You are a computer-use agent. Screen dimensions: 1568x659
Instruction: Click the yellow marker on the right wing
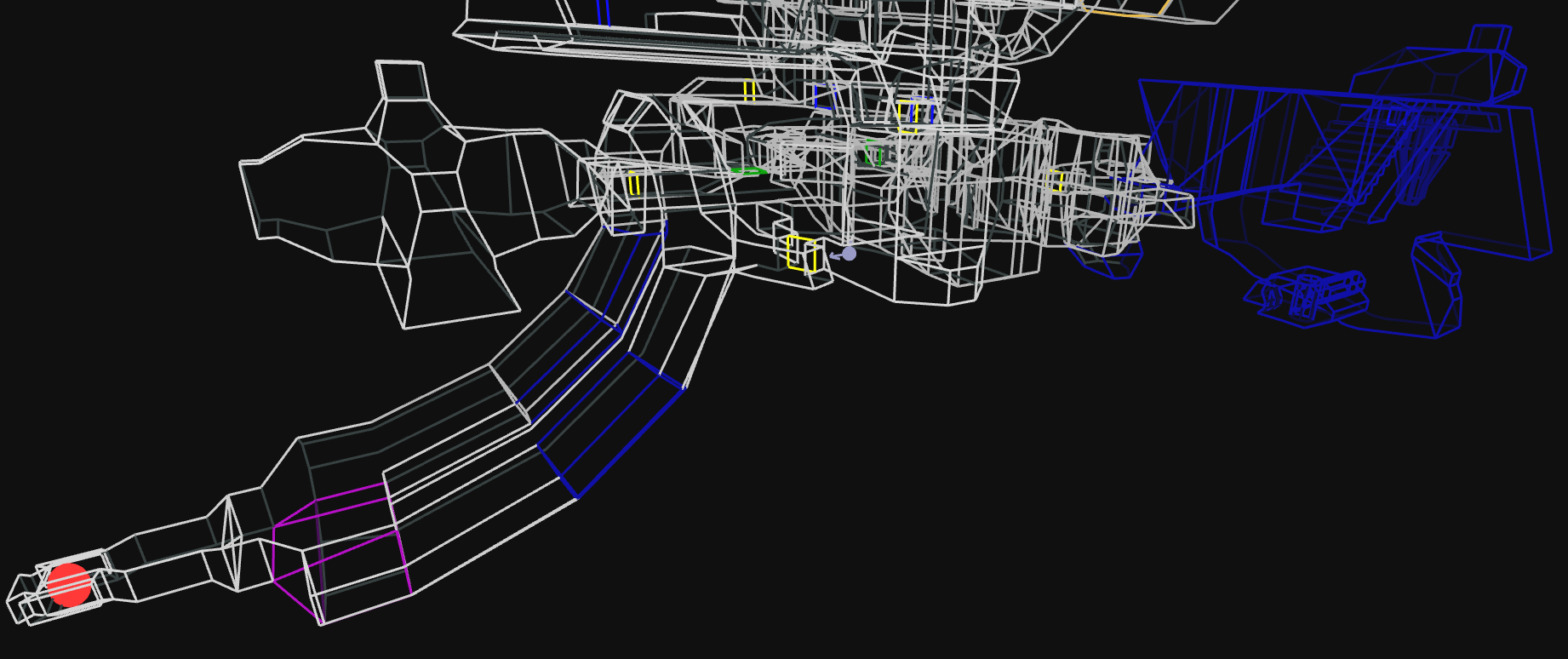[1056, 181]
